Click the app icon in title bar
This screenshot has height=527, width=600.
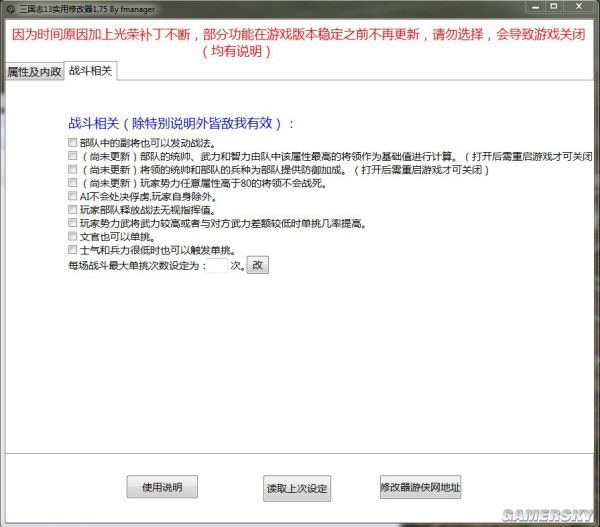(11, 9)
